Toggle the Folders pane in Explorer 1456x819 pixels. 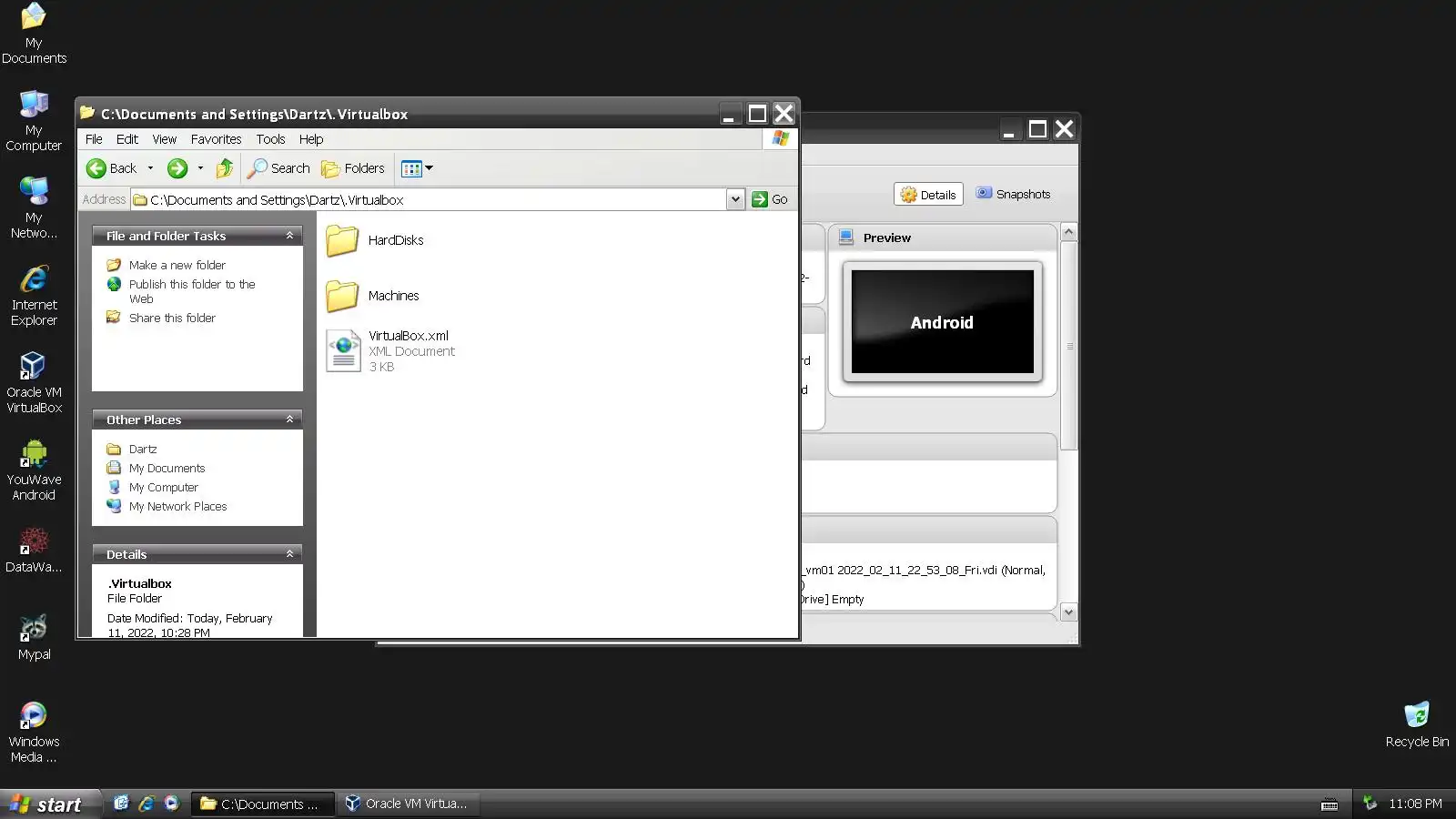click(x=353, y=168)
